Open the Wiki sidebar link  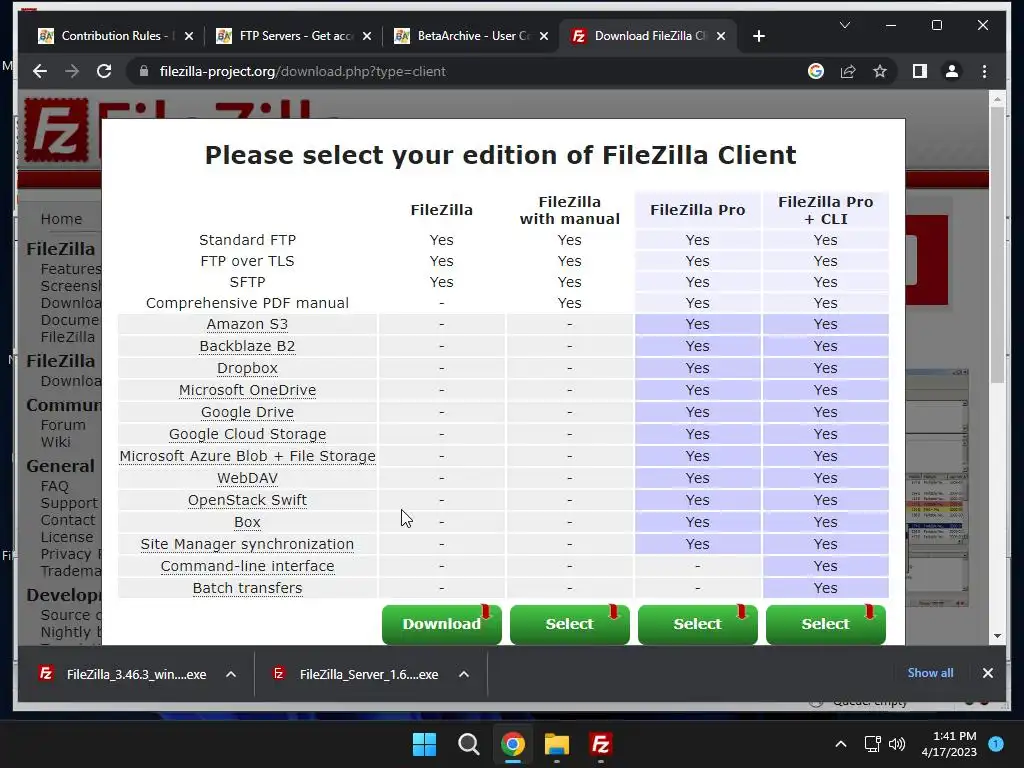pyautogui.click(x=56, y=441)
